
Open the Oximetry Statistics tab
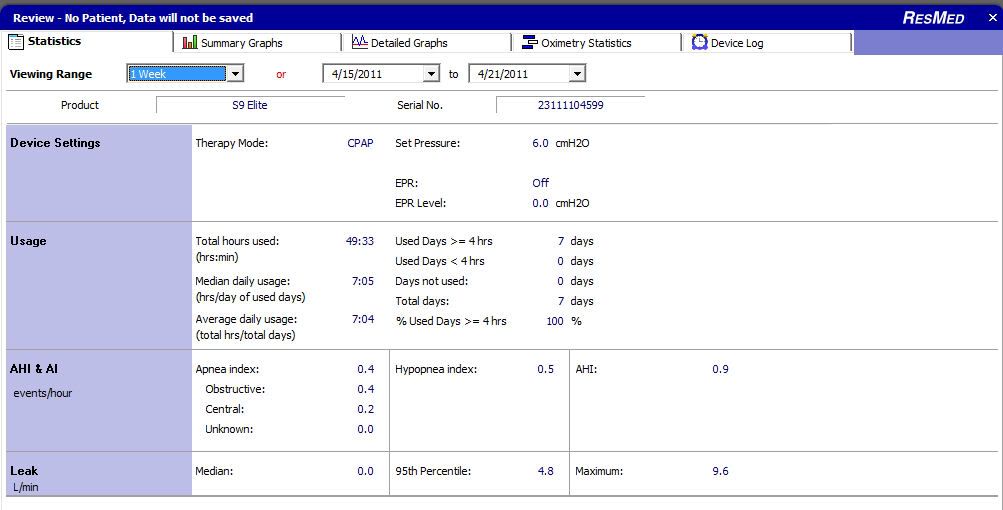click(x=596, y=42)
